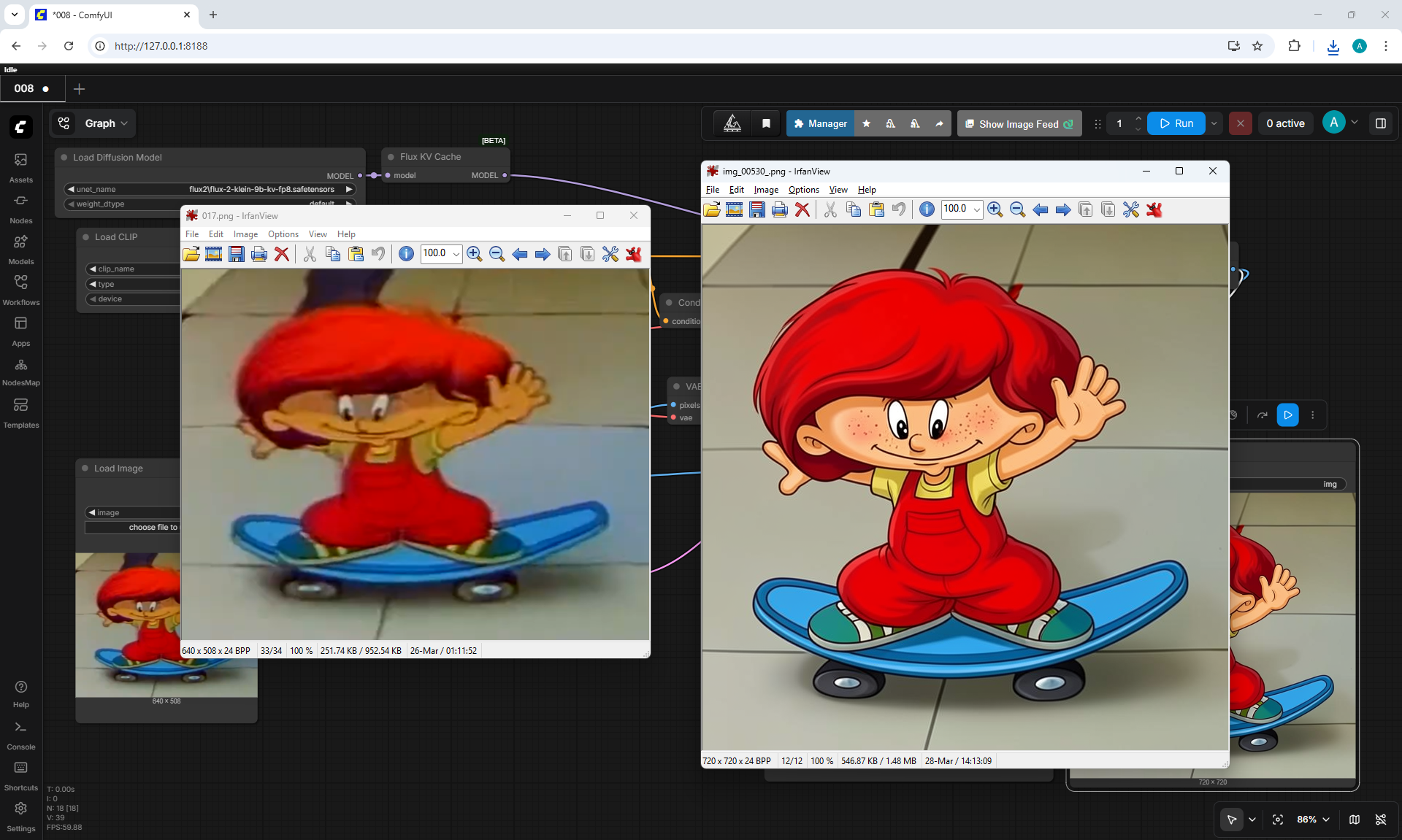Toggle the bookmark icon in top toolbar
Image resolution: width=1402 pixels, height=840 pixels.
coord(766,123)
